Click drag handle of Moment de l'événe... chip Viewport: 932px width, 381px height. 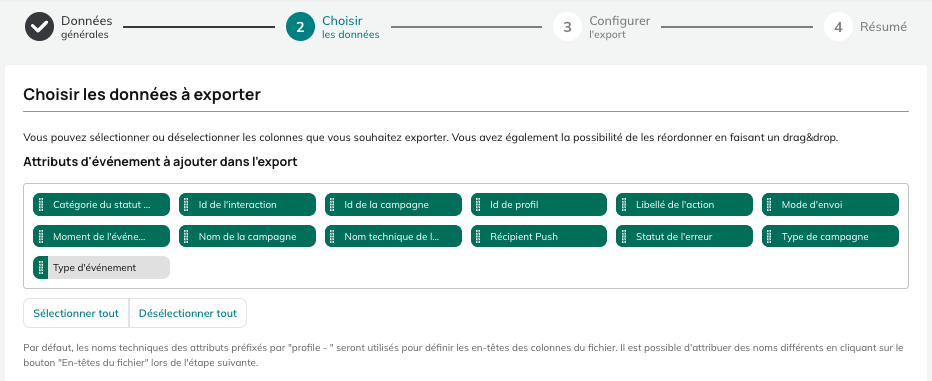point(41,236)
